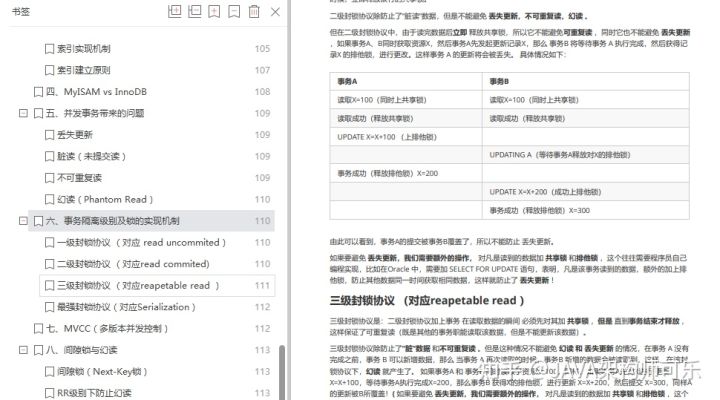The width and height of the screenshot is (720, 400).
Task: Click bookmark icon beside 索引实现机制
Action: click(50, 49)
